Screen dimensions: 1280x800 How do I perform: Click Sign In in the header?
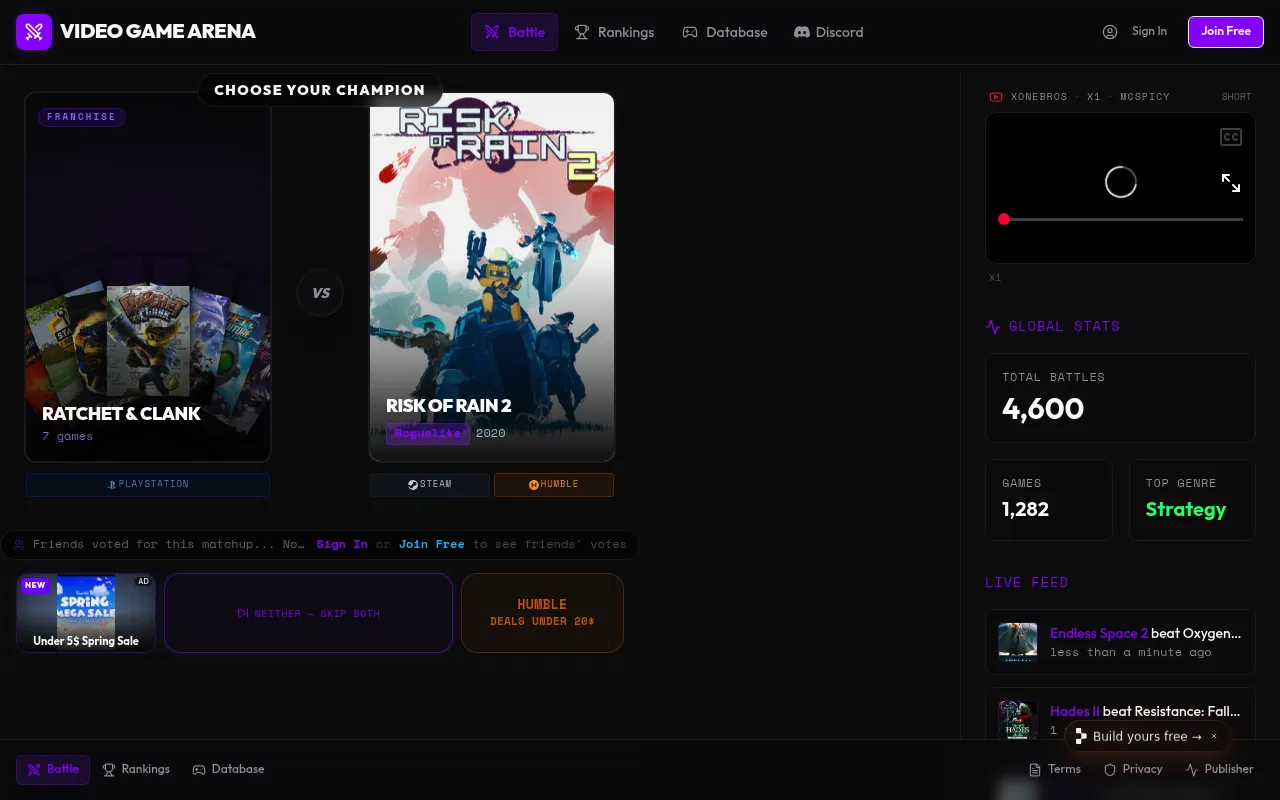(x=1149, y=31)
